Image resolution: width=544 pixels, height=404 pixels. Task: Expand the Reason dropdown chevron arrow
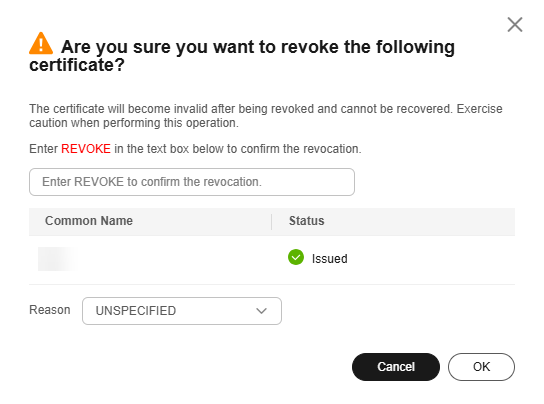(261, 311)
